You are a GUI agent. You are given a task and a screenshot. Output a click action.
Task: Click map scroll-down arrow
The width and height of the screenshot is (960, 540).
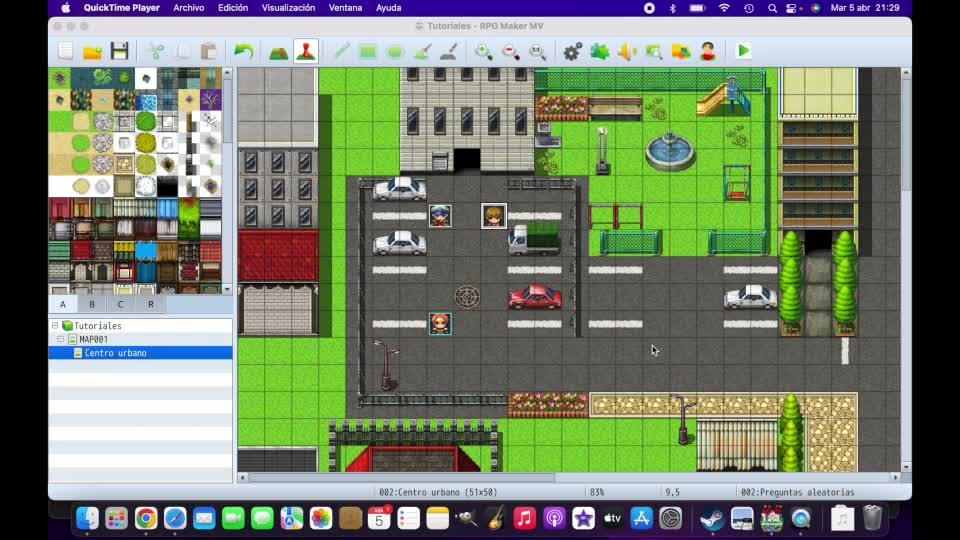(906, 467)
